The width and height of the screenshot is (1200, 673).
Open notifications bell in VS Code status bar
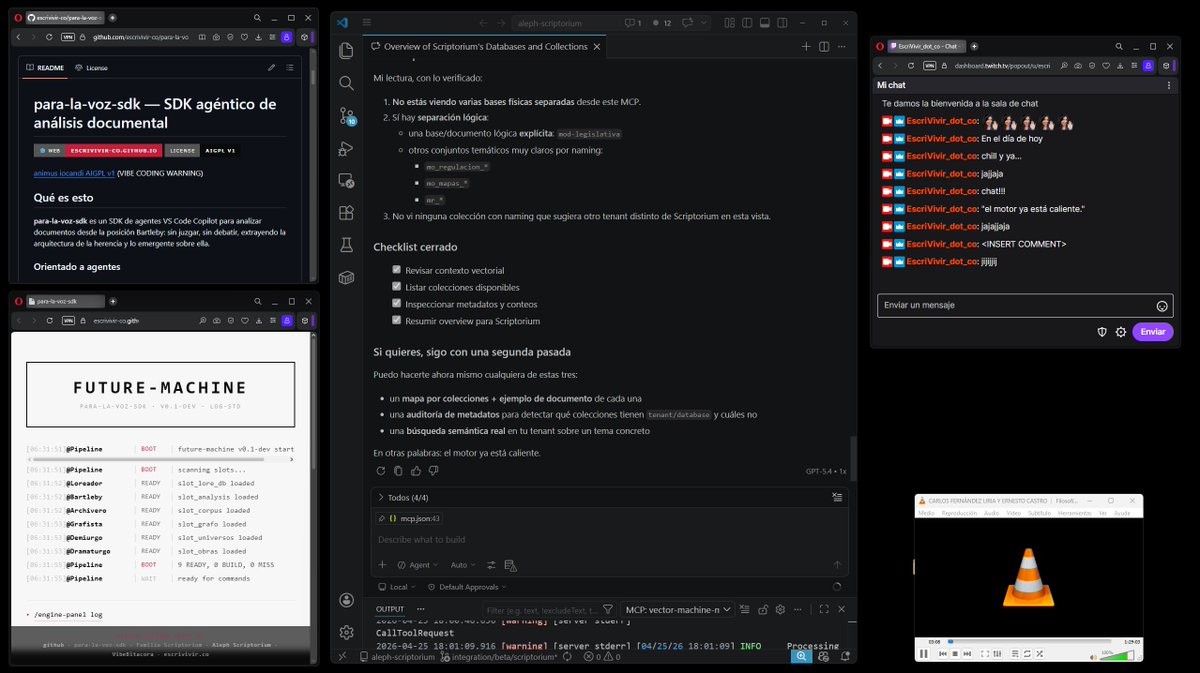point(844,656)
